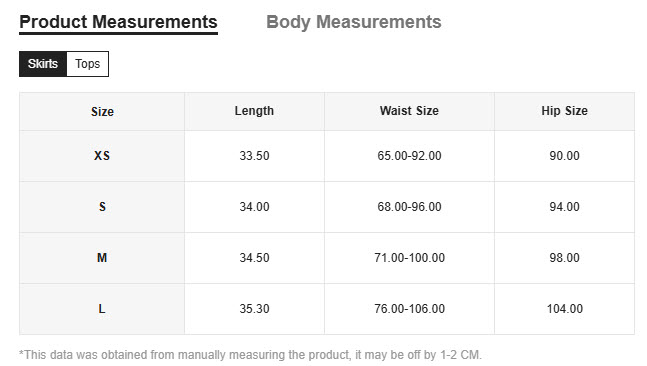
Task: Click the 98.00 hip size cell
Action: point(564,258)
